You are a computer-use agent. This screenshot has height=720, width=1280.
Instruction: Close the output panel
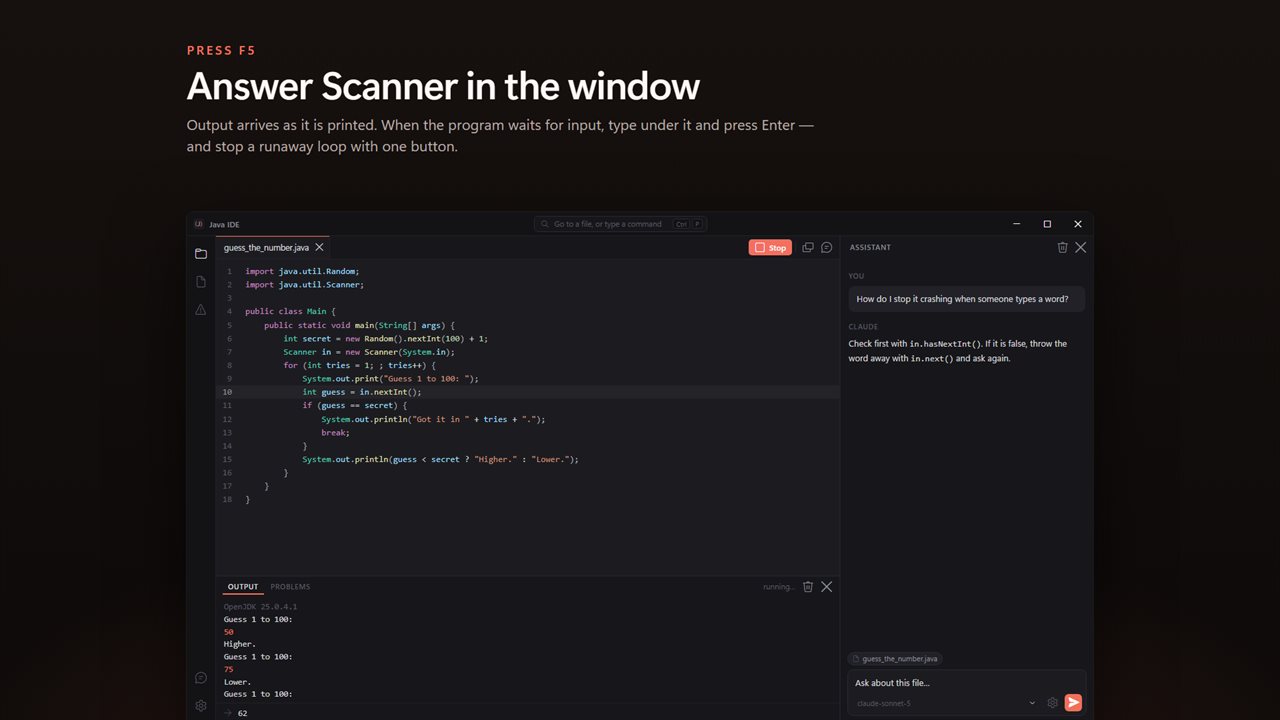(826, 587)
